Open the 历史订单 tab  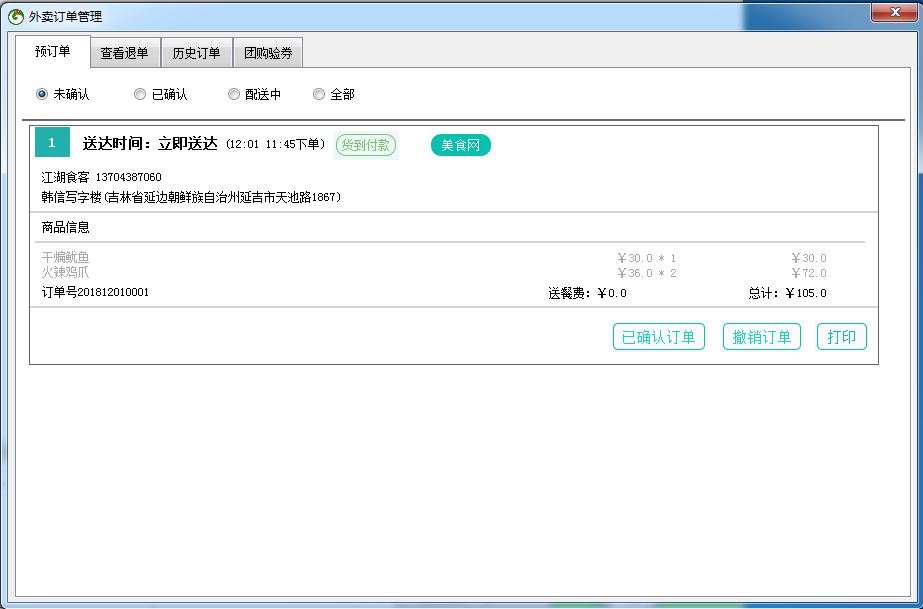point(197,54)
